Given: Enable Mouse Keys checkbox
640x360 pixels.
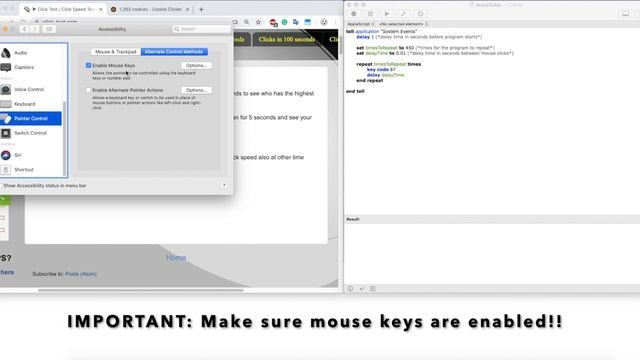Looking at the screenshot, I should pos(88,65).
